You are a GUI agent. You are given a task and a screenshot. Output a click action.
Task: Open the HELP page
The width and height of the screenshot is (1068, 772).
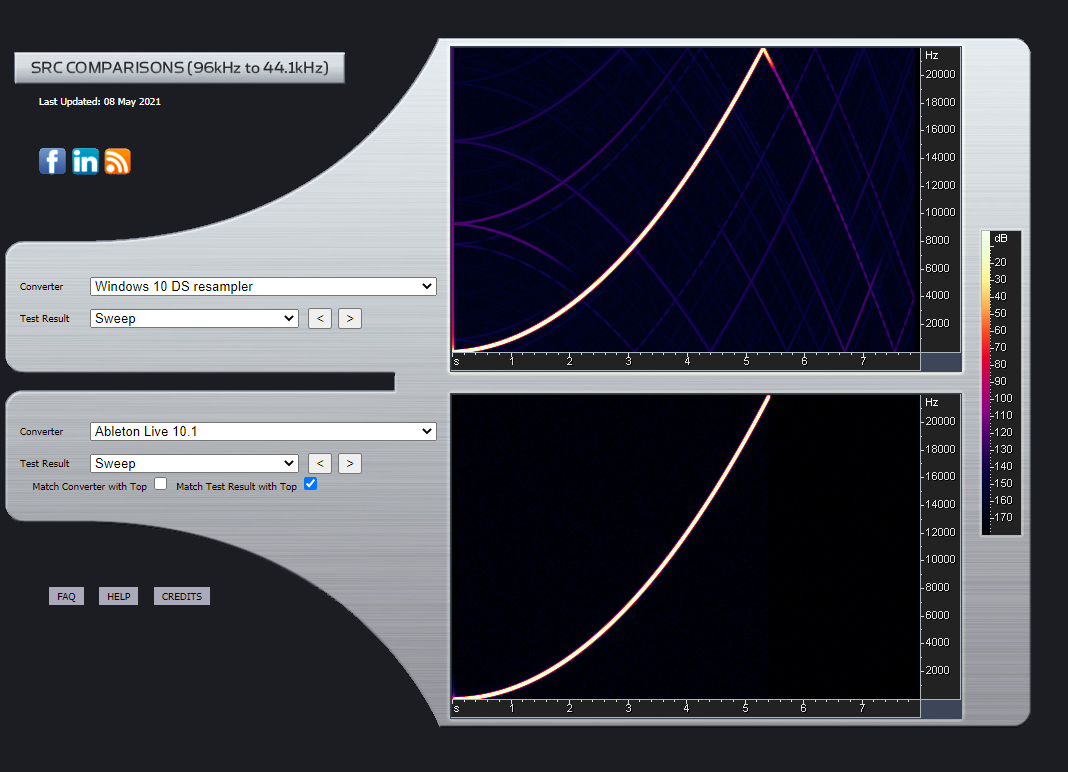click(118, 597)
